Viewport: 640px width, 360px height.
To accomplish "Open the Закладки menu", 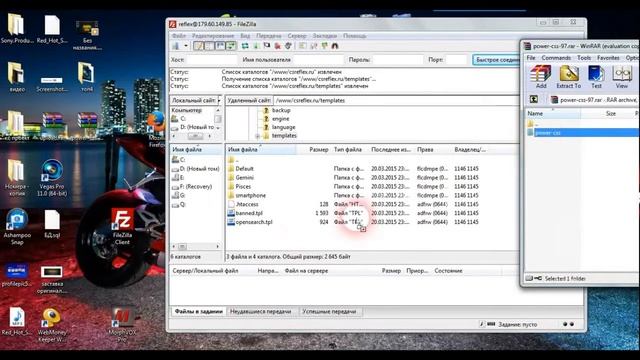I will tap(325, 36).
